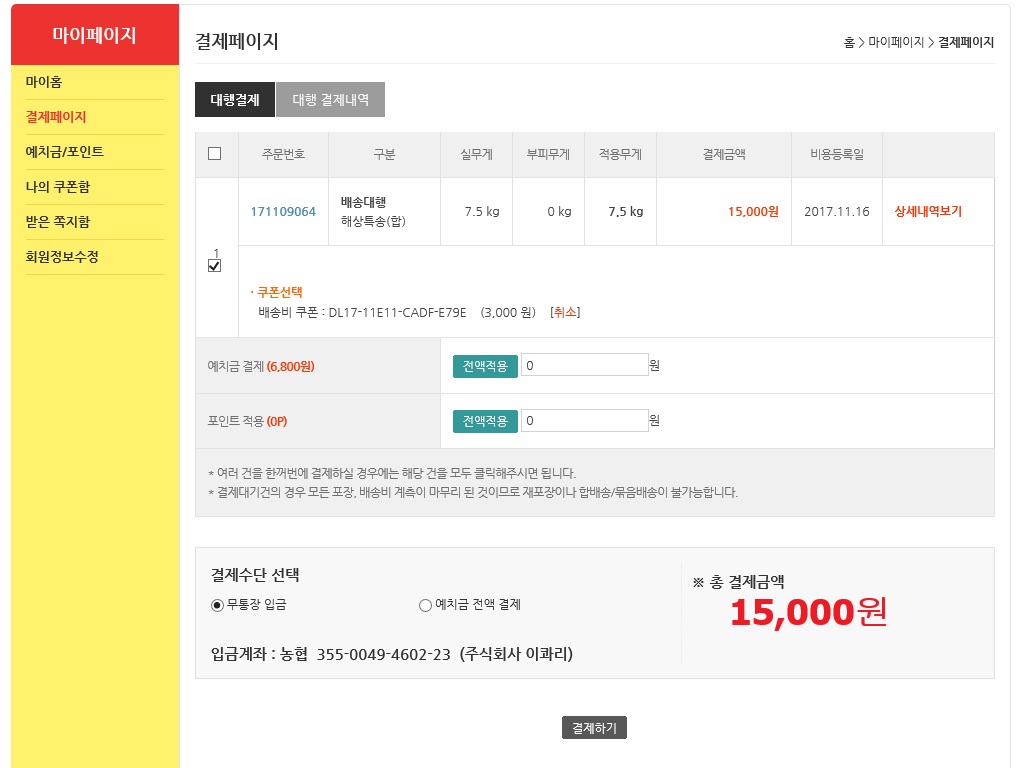Switch to the 대행 결제내역 tab
This screenshot has height=768, width=1020.
pyautogui.click(x=330, y=99)
